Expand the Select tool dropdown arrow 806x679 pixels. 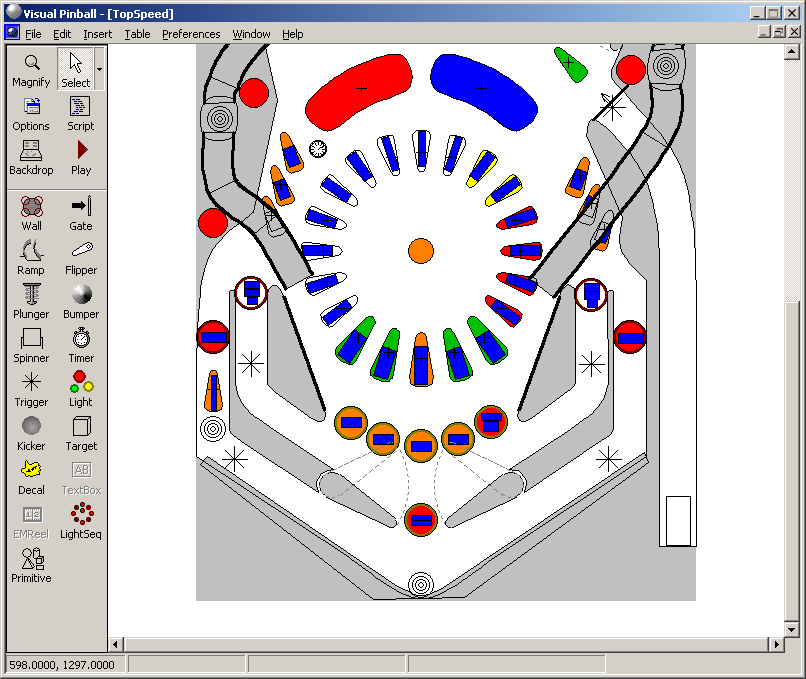pos(99,69)
